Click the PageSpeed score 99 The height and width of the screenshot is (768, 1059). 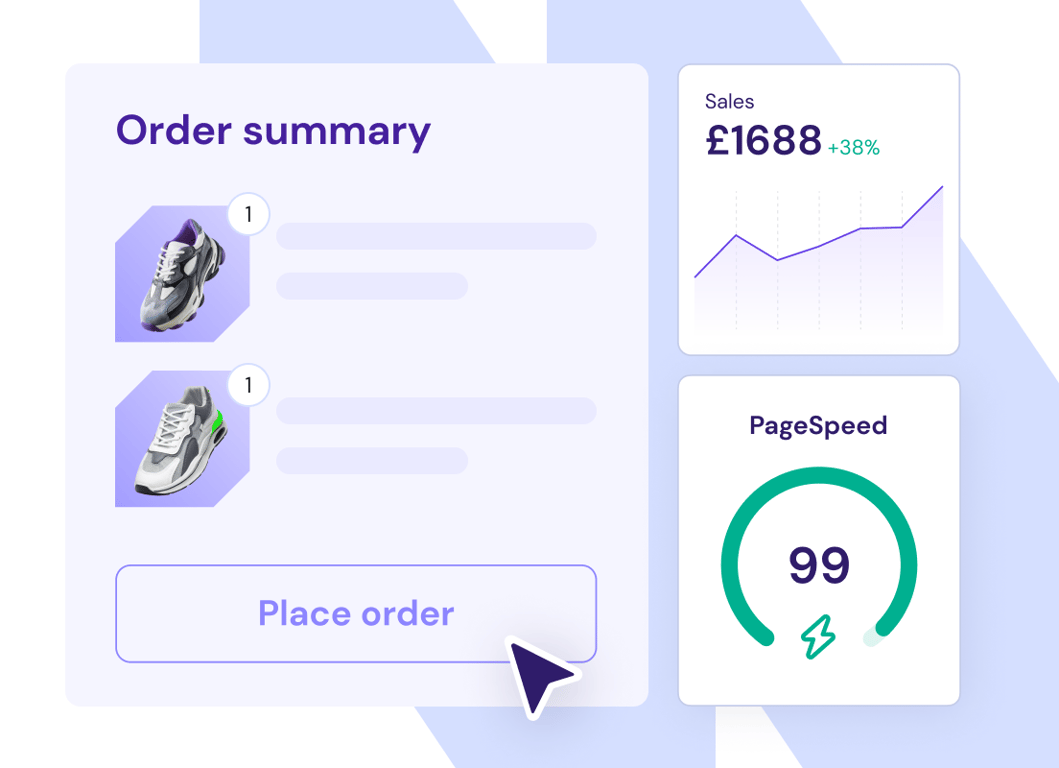click(819, 565)
